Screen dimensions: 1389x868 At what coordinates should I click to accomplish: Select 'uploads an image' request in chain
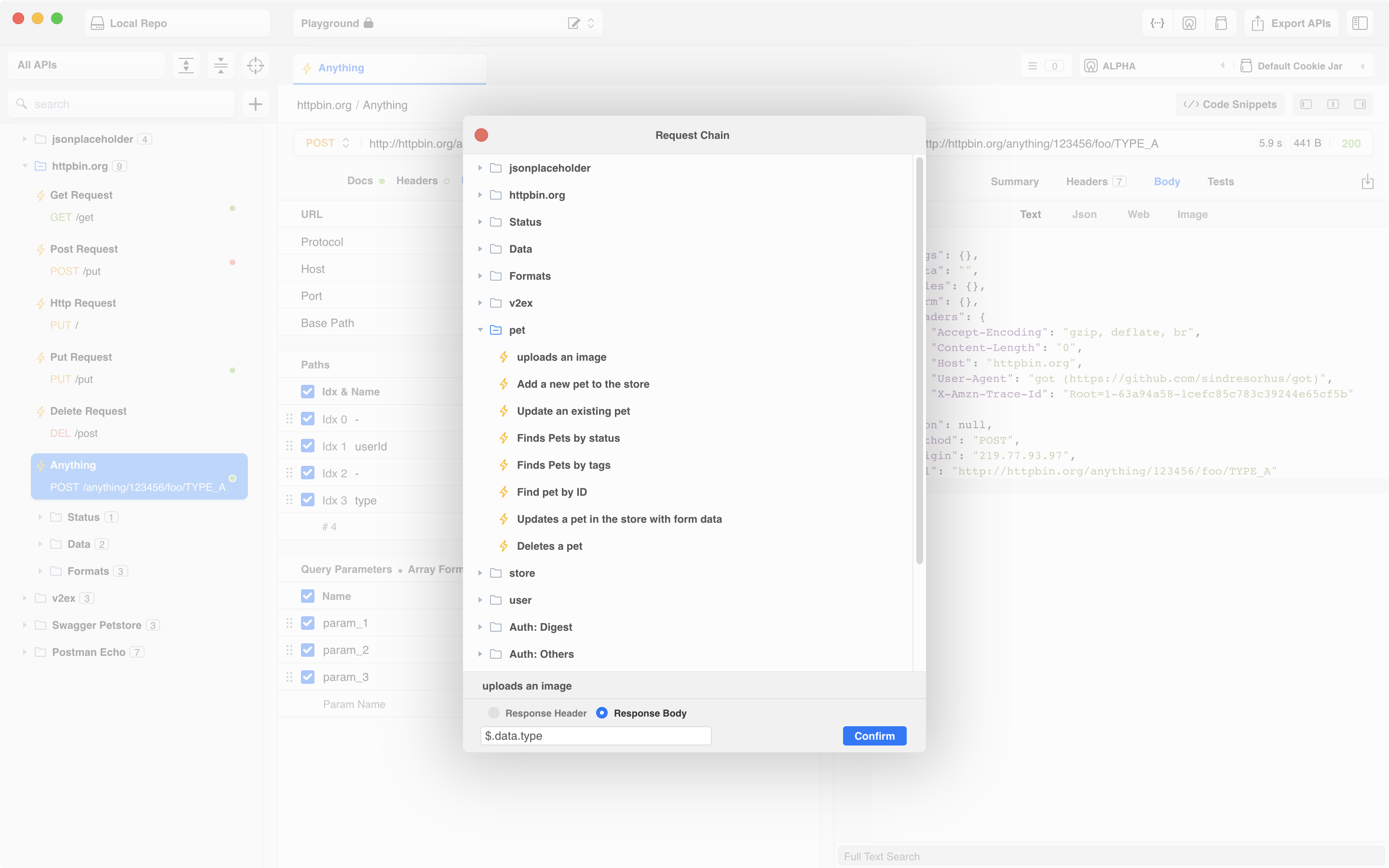click(561, 357)
